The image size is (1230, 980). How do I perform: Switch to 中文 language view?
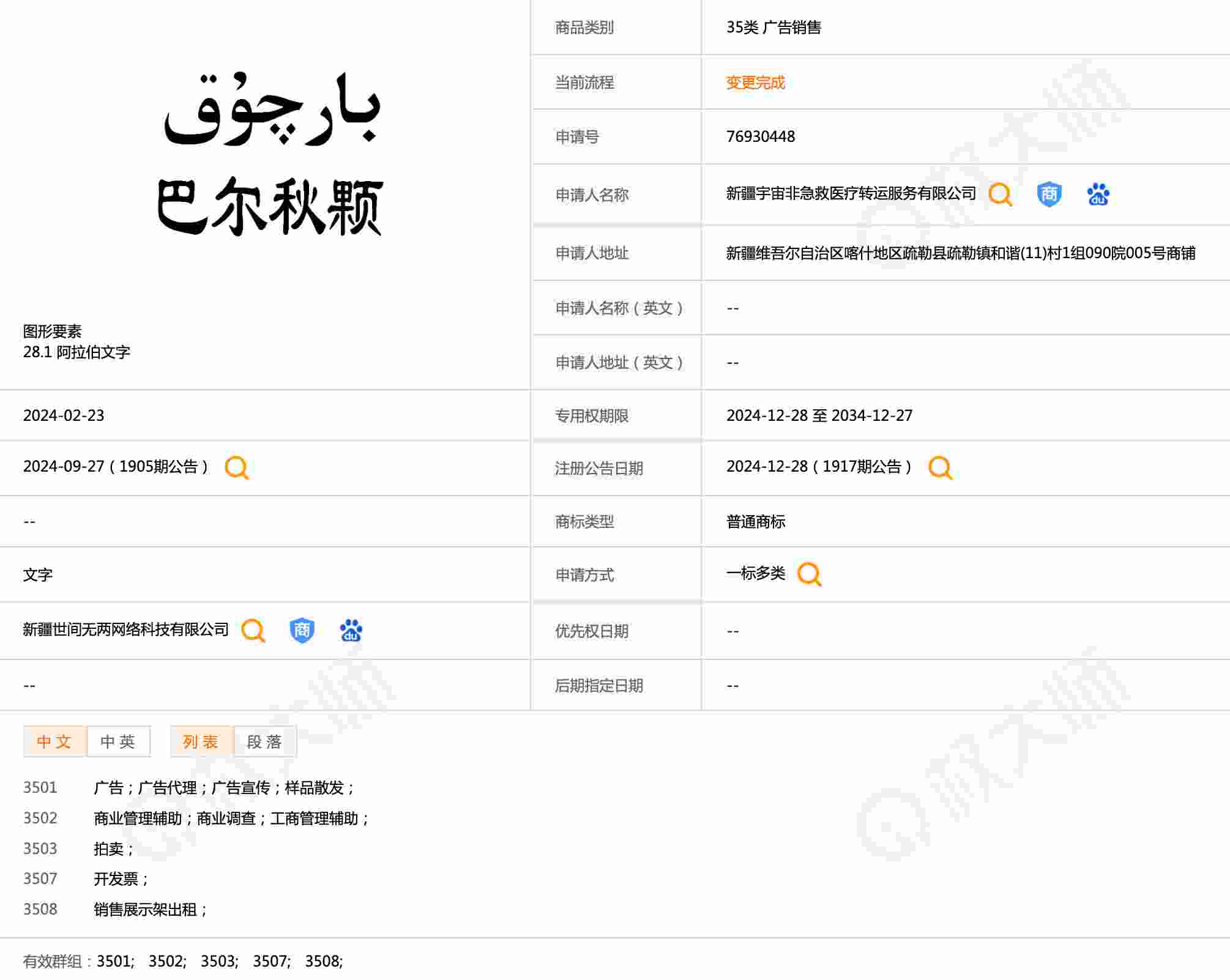click(54, 741)
